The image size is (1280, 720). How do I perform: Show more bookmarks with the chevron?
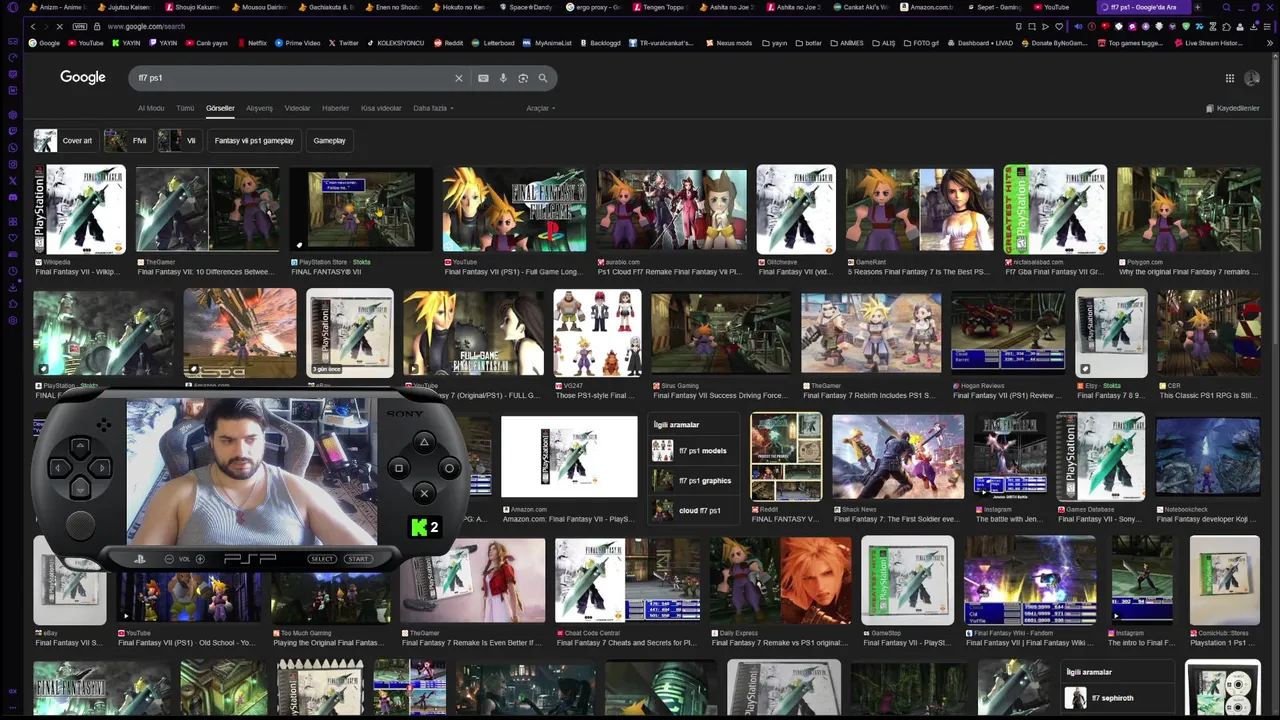1270,43
